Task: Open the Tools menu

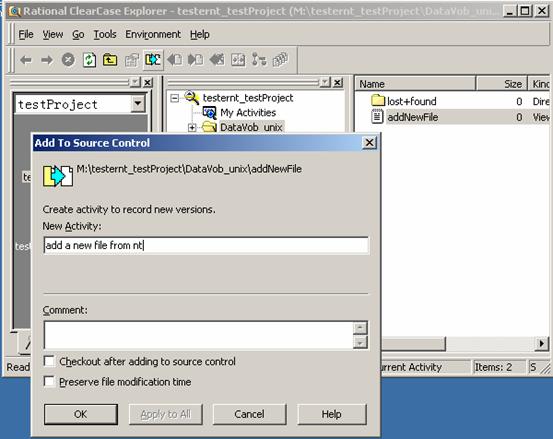Action: point(105,35)
